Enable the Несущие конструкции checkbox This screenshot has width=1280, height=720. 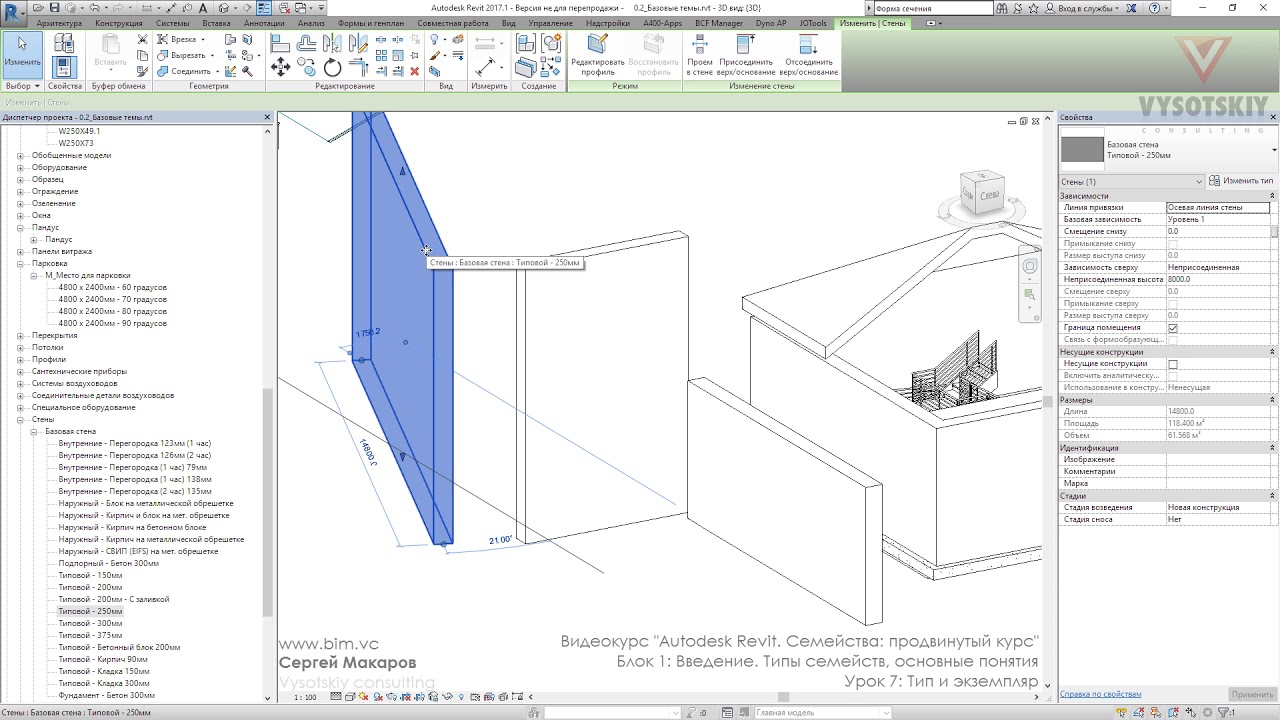coord(1173,364)
